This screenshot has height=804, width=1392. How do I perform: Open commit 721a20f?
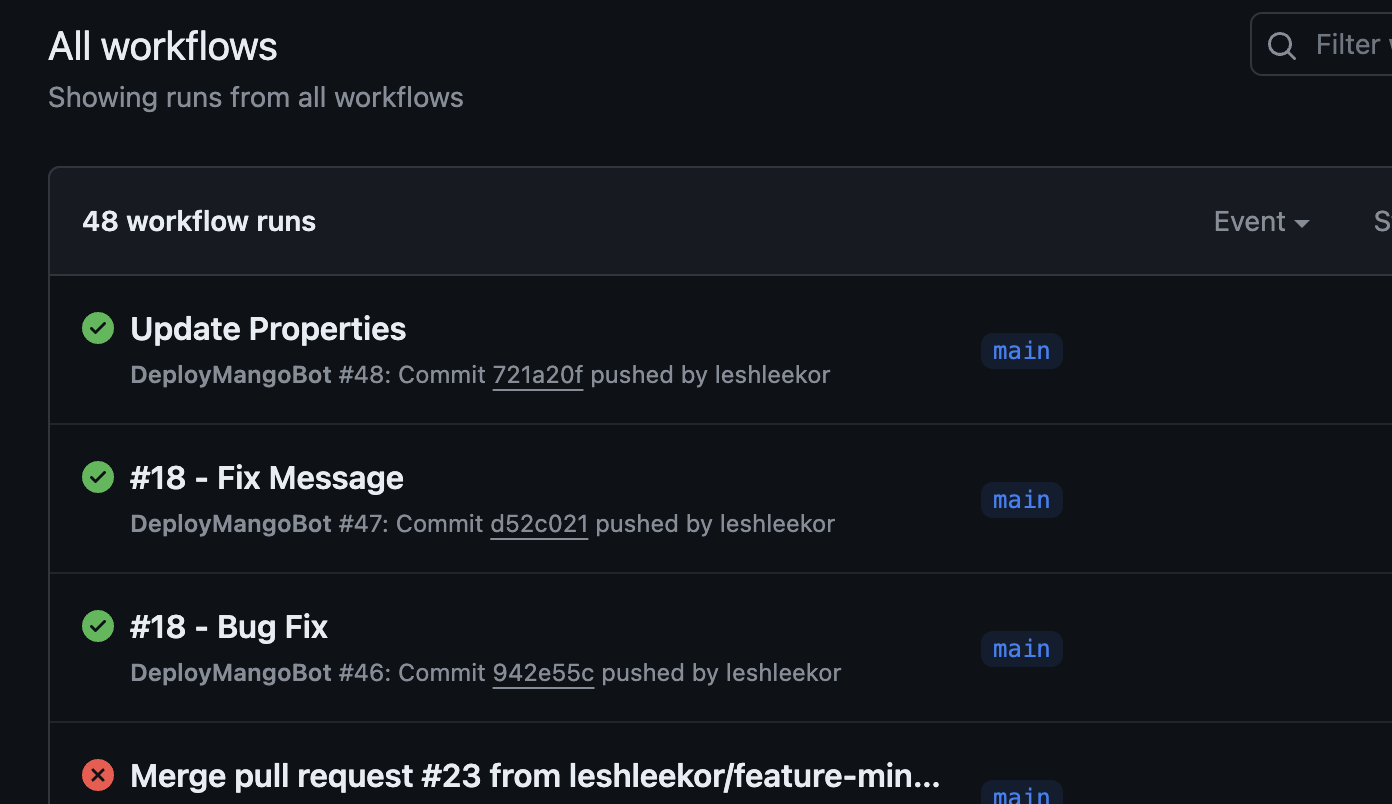[537, 375]
